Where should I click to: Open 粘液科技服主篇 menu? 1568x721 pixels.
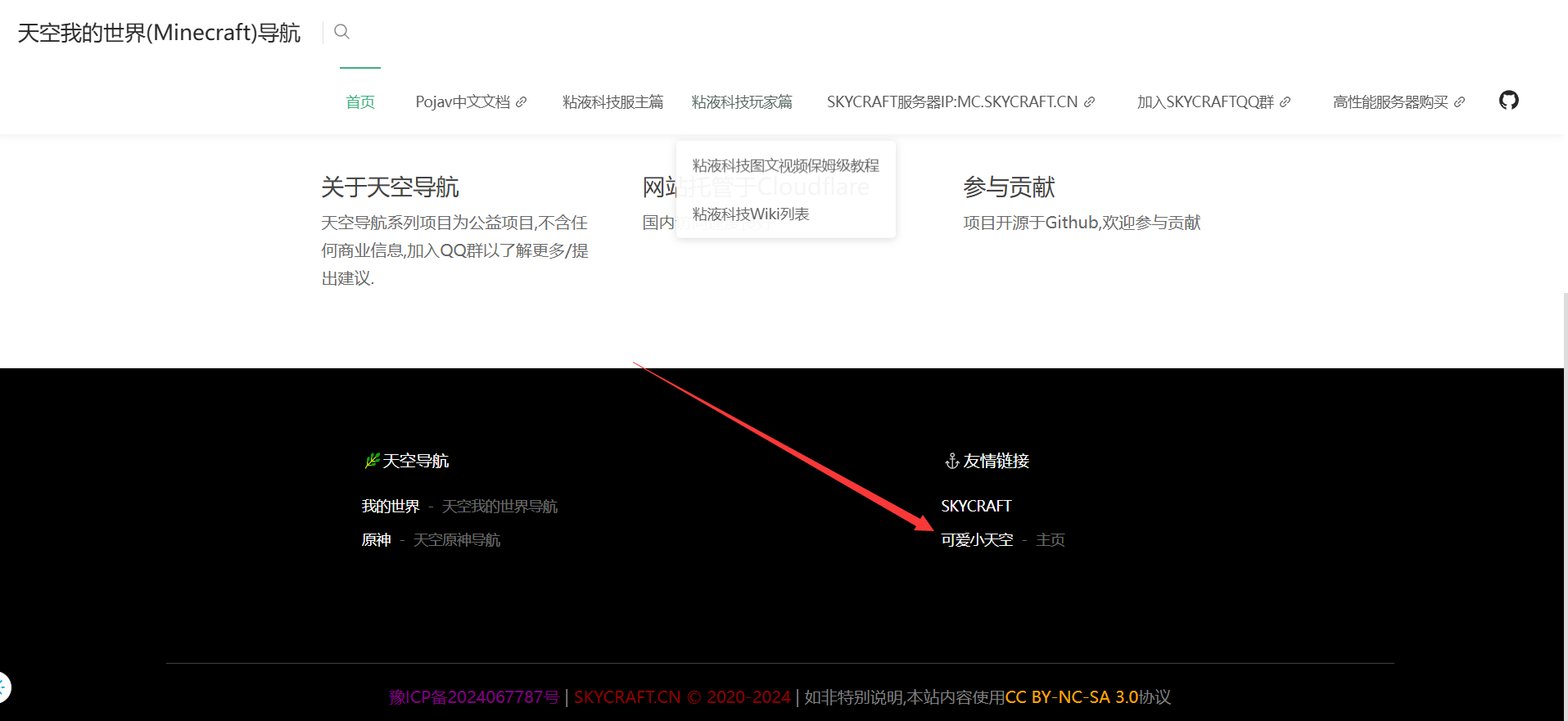[x=613, y=102]
